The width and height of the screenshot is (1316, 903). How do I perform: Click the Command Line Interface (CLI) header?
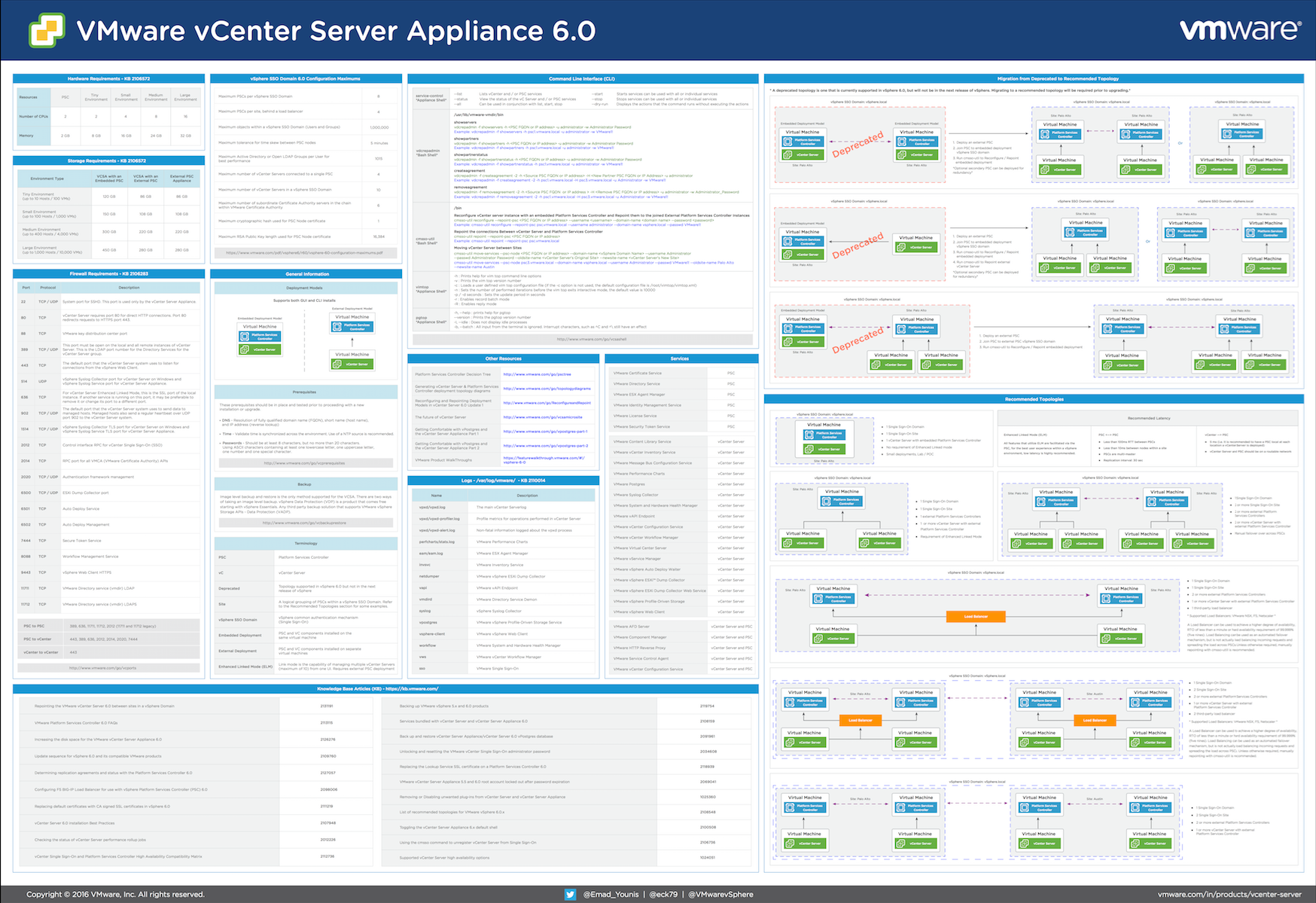click(582, 78)
